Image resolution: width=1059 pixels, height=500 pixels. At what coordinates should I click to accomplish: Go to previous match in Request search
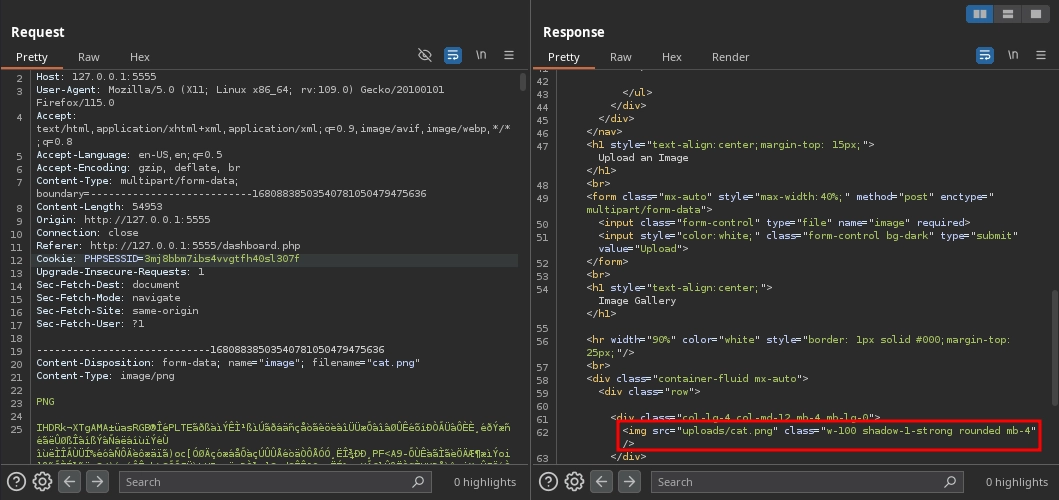(x=70, y=482)
